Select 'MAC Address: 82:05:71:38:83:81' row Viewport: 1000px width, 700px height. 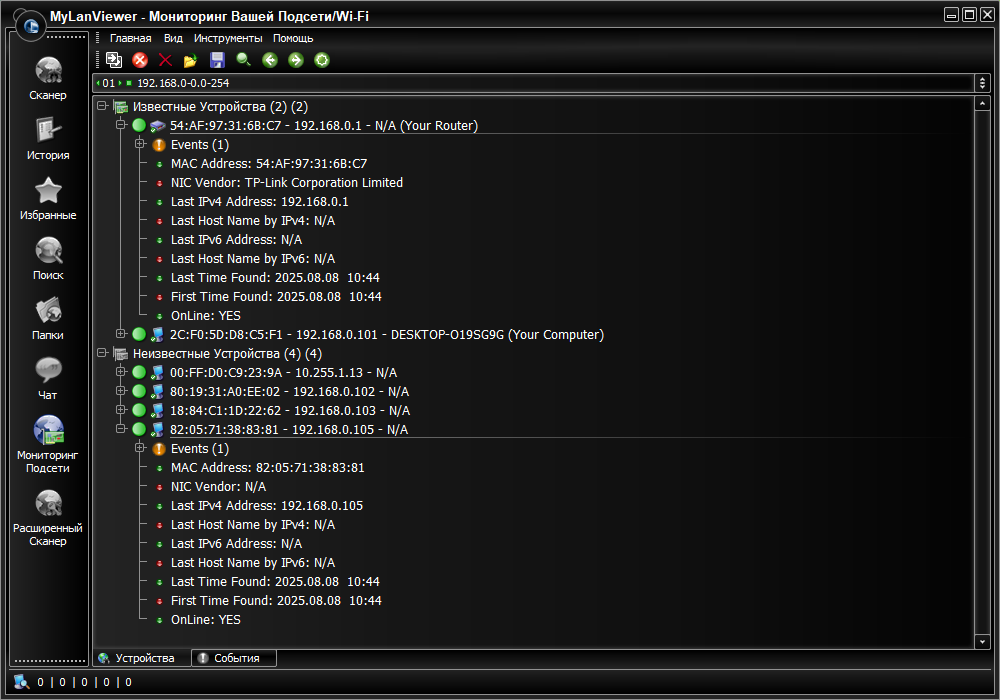267,467
